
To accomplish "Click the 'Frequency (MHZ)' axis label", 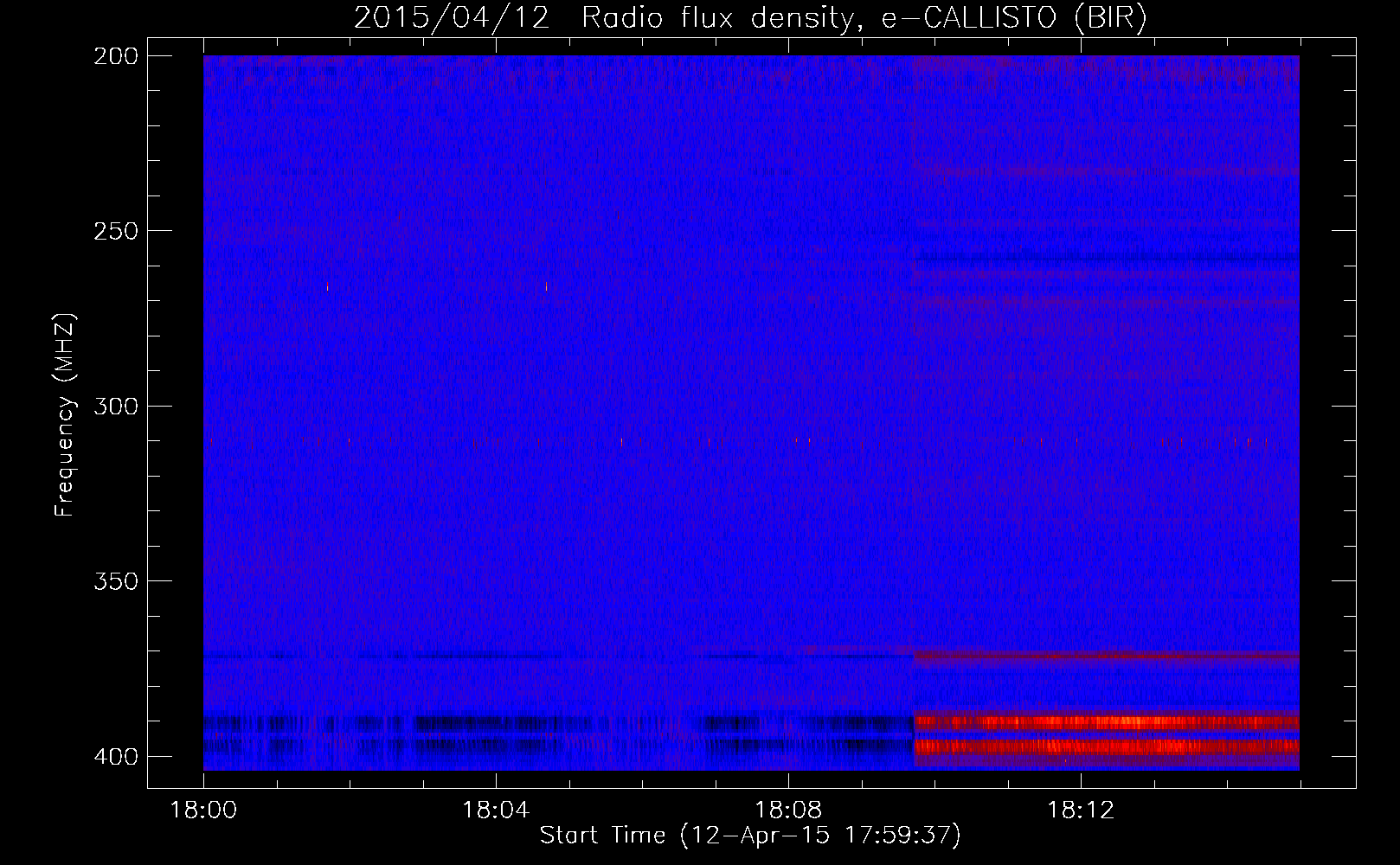I will tap(65, 415).
